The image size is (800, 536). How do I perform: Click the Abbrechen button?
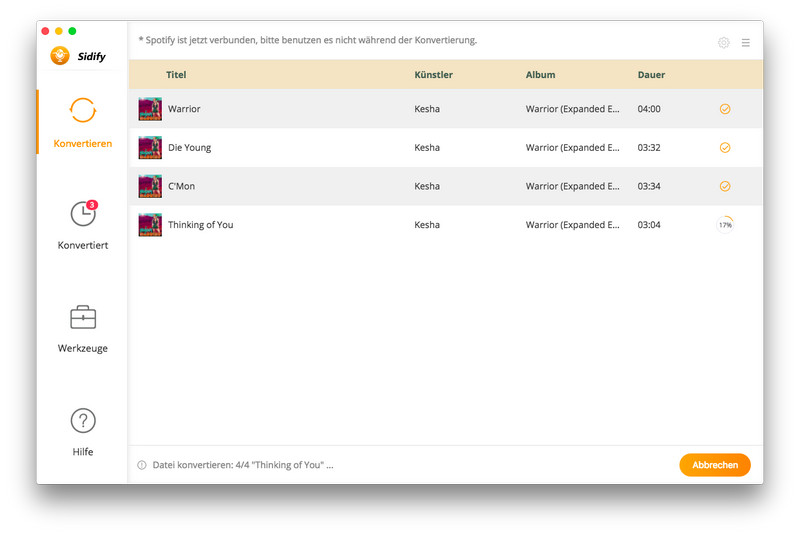715,465
